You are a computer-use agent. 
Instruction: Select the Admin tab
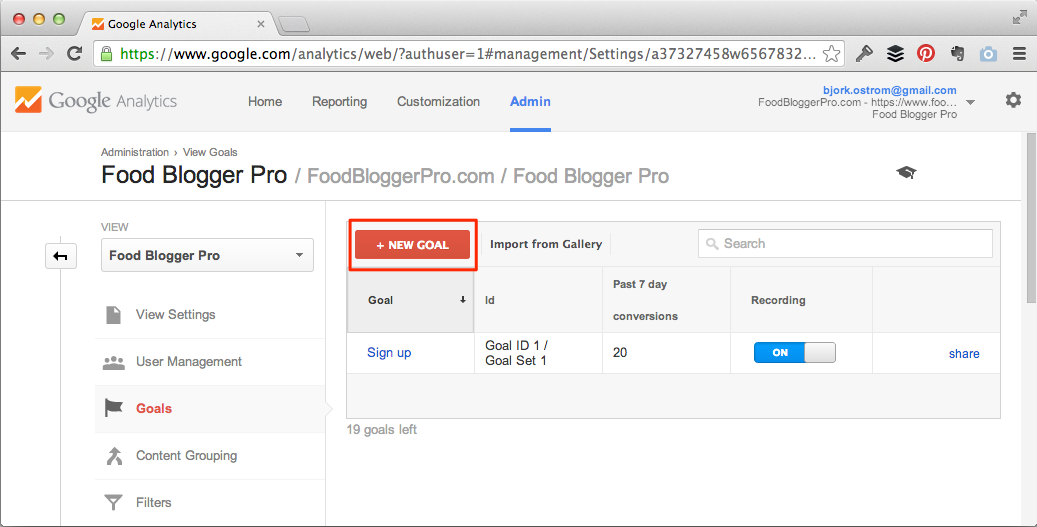click(530, 101)
